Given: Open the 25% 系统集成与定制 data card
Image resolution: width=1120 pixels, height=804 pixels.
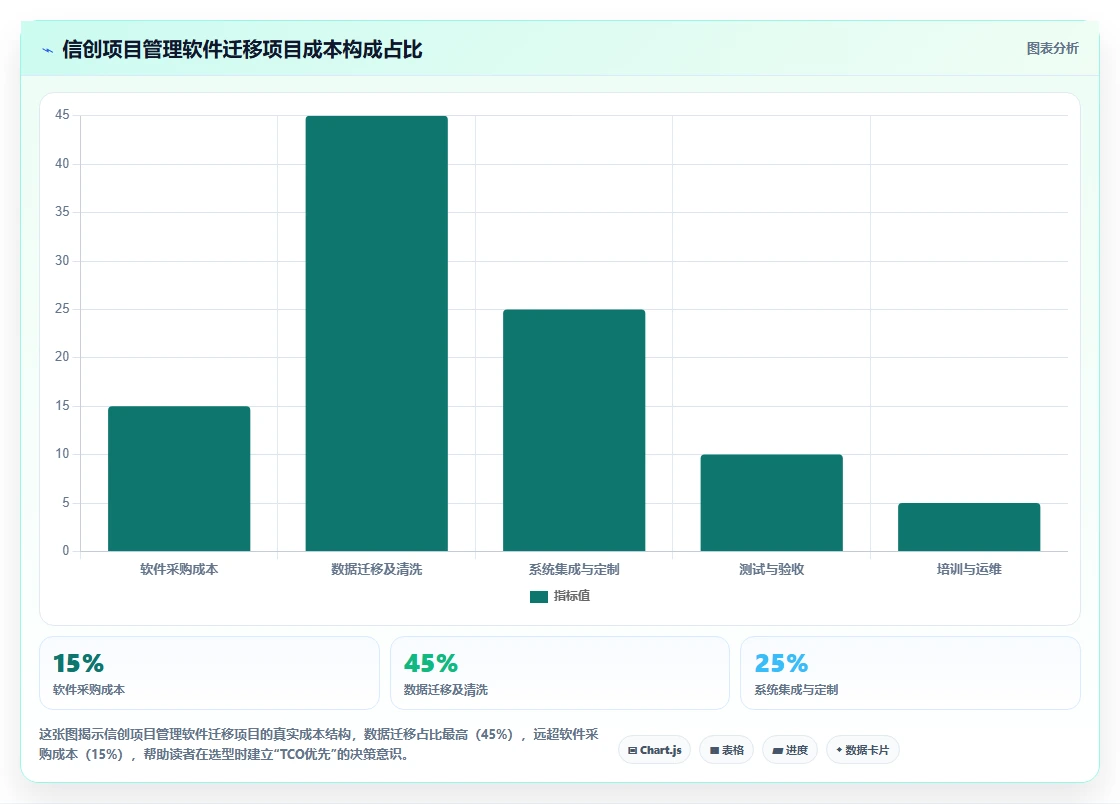Looking at the screenshot, I should coord(911,673).
